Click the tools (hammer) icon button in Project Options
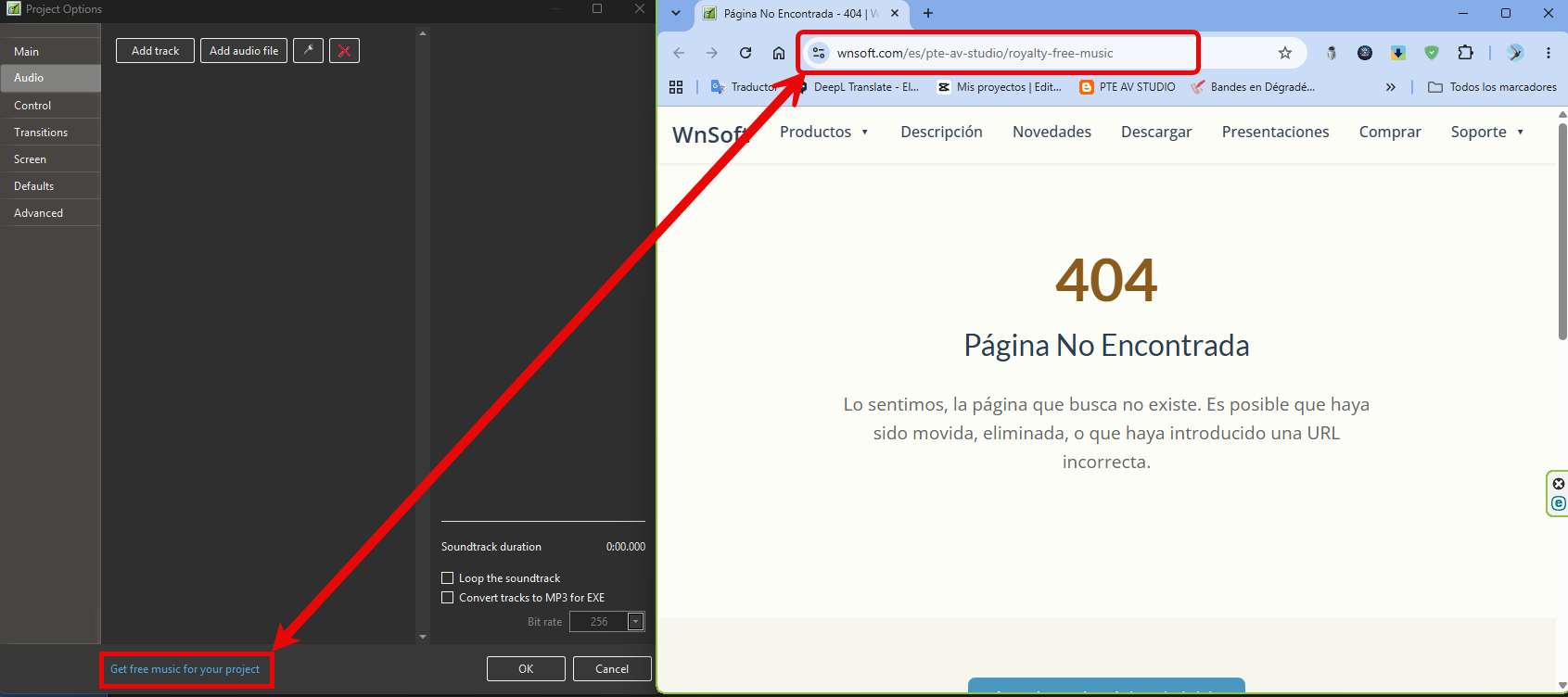The height and width of the screenshot is (697, 1568). pos(308,51)
